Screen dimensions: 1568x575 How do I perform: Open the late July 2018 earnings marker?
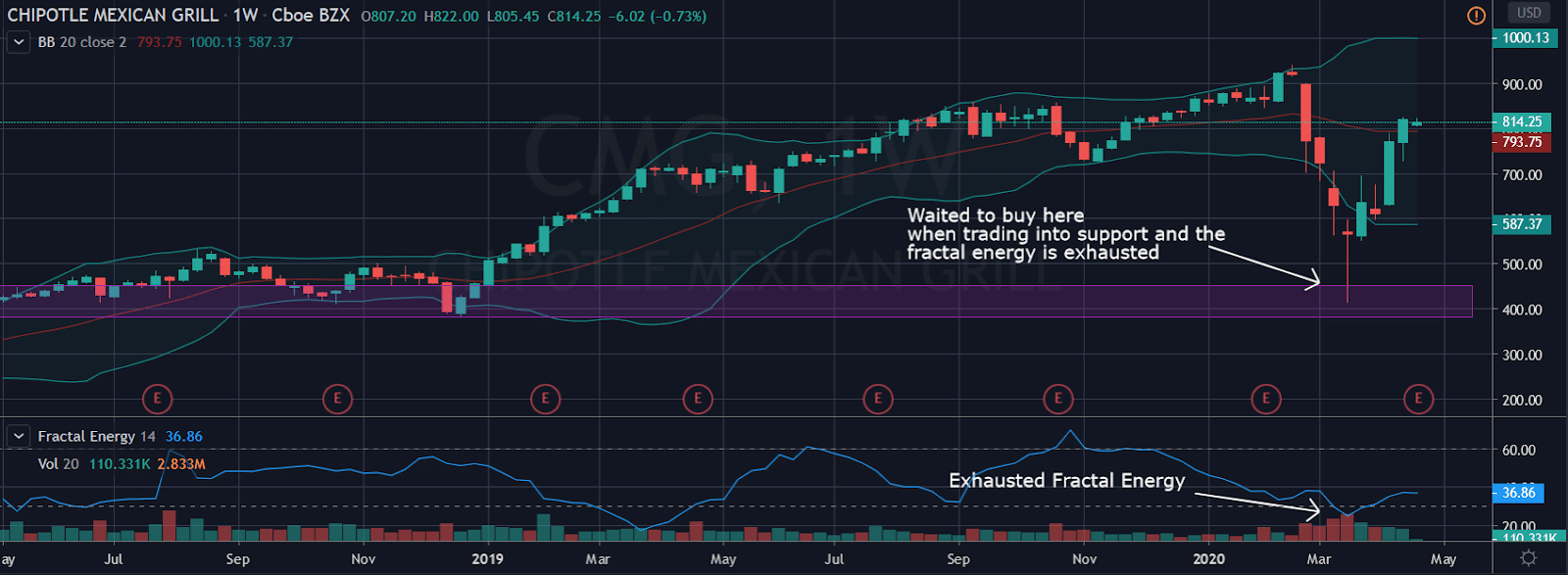point(157,399)
